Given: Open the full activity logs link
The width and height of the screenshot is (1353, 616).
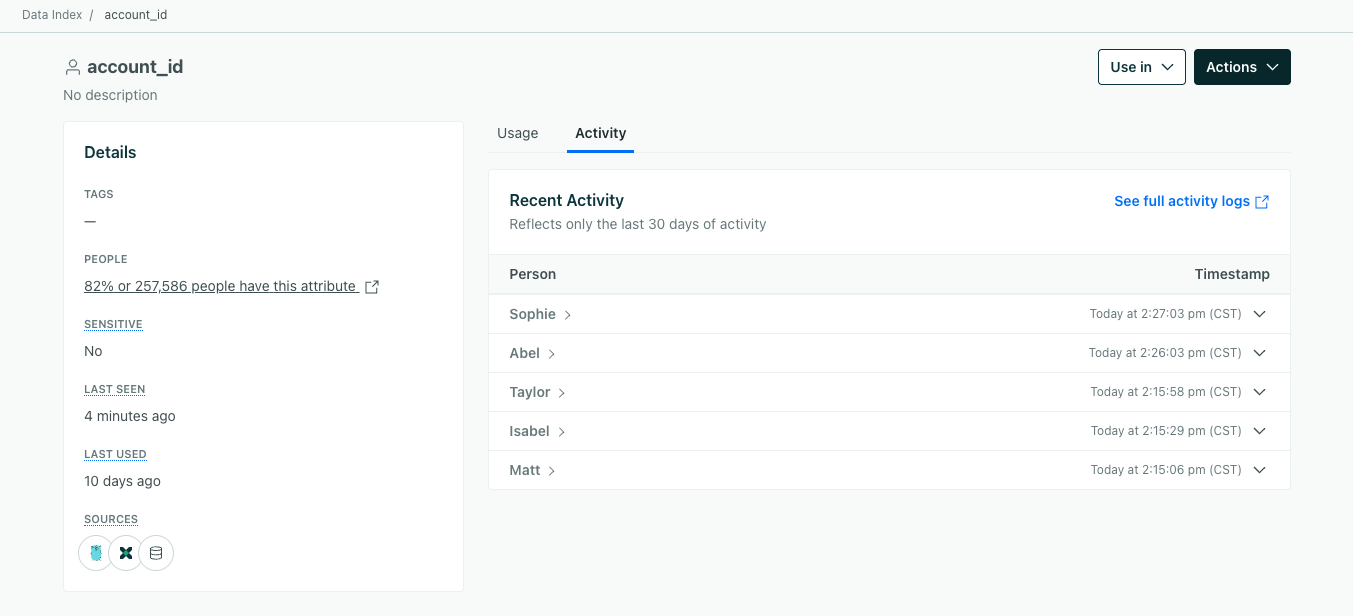Looking at the screenshot, I should tap(1181, 200).
